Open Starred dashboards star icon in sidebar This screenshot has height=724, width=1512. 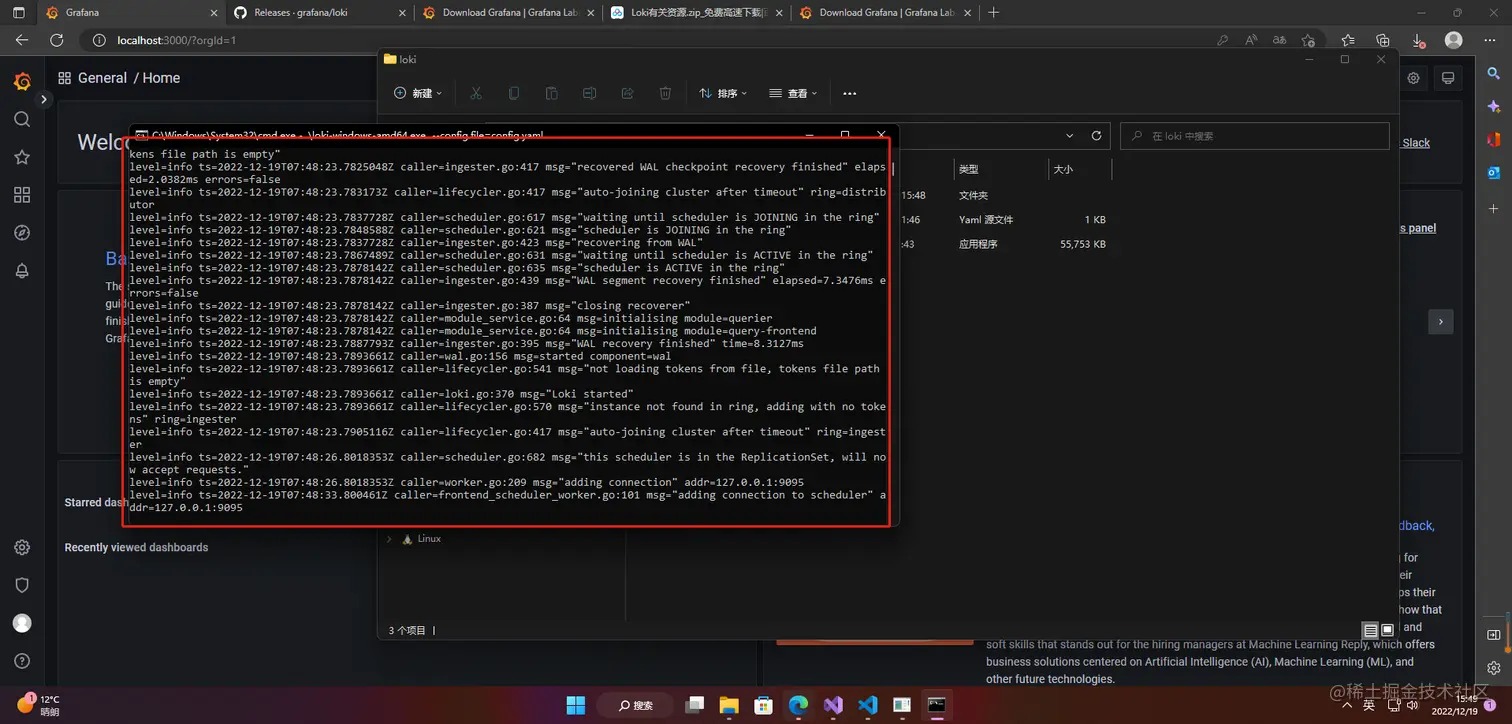coord(22,157)
